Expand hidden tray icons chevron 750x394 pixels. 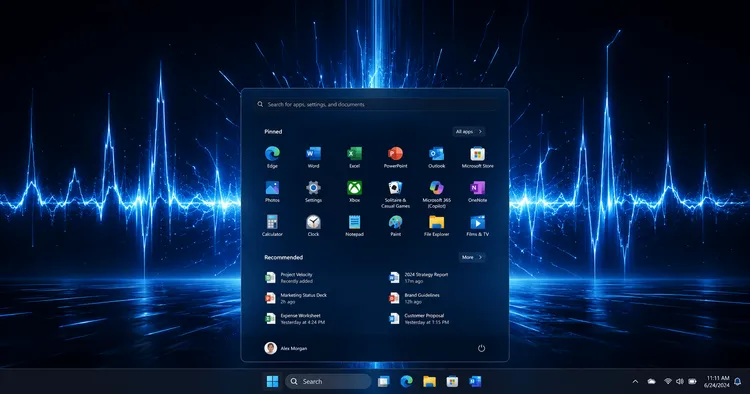(x=635, y=381)
